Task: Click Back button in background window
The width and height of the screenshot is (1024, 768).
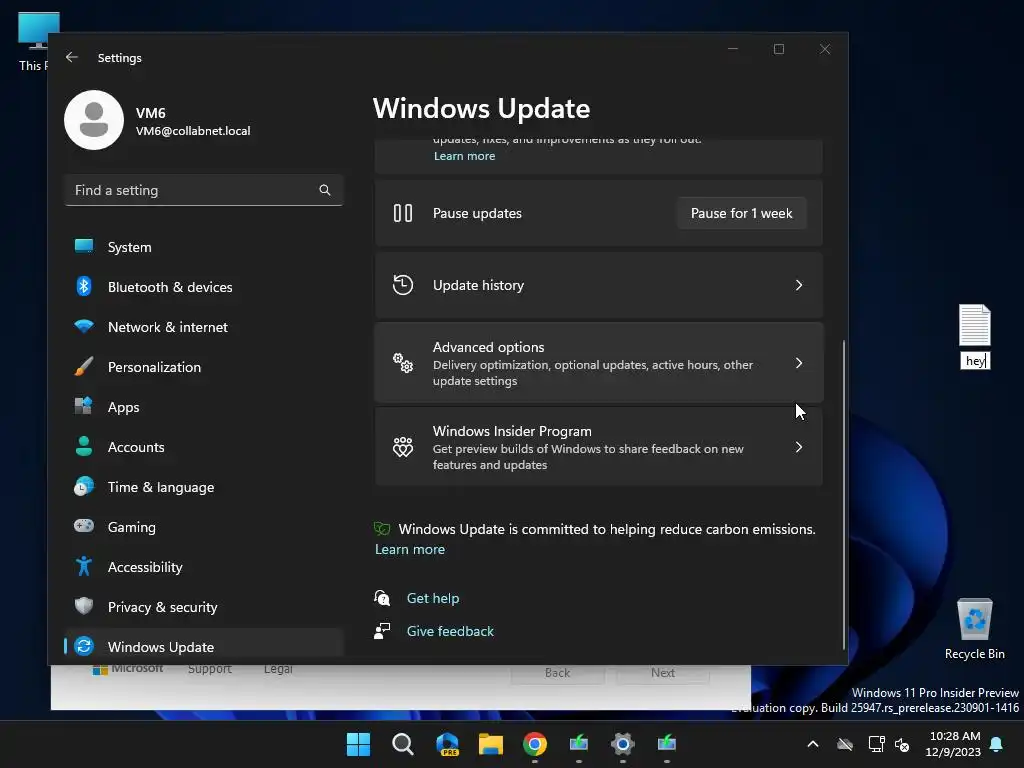Action: pyautogui.click(x=557, y=673)
